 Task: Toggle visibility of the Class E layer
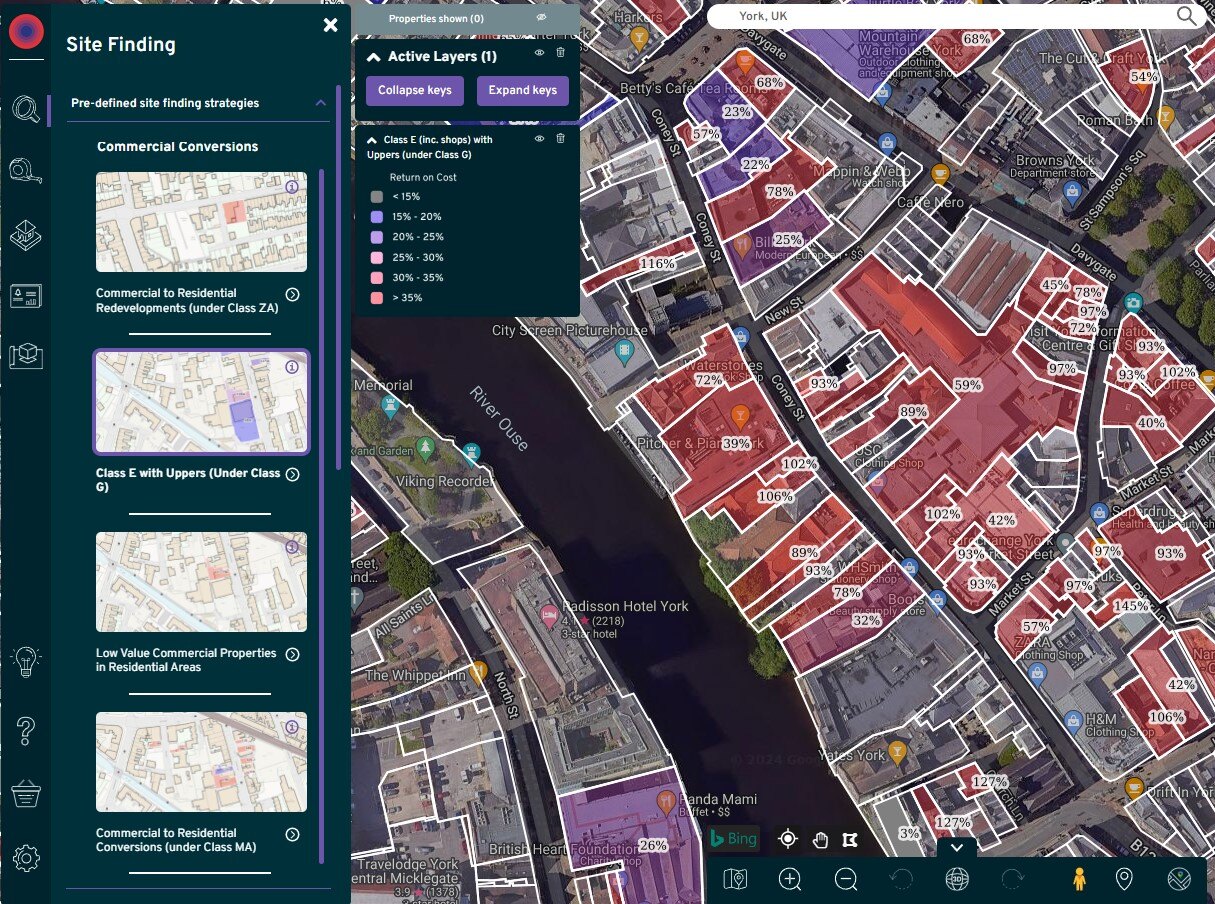[x=539, y=139]
